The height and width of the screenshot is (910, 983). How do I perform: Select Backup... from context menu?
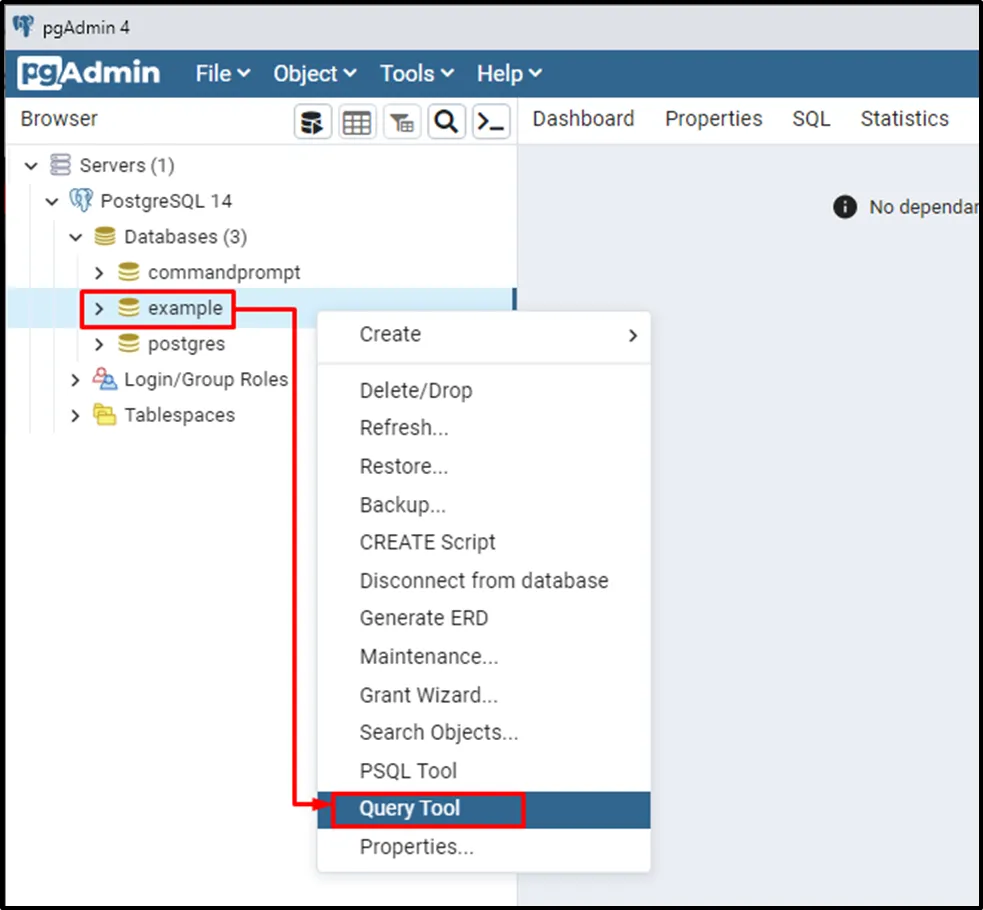click(402, 505)
